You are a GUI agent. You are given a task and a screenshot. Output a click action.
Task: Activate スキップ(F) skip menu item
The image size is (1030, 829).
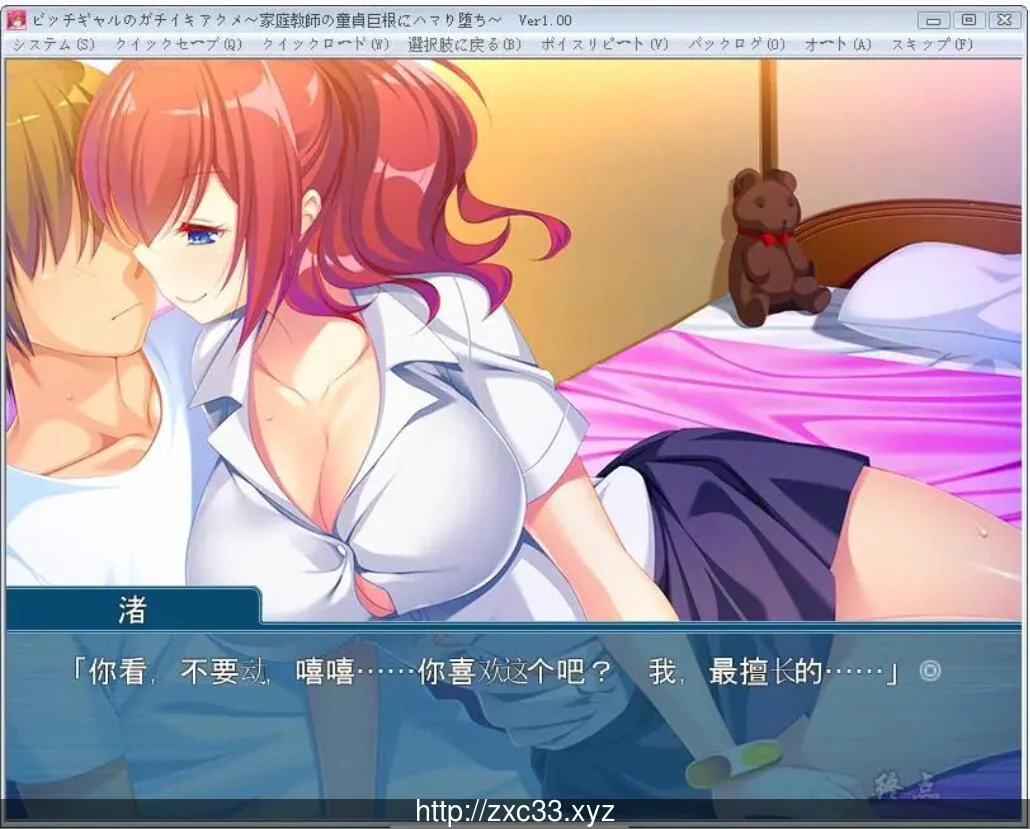[932, 45]
